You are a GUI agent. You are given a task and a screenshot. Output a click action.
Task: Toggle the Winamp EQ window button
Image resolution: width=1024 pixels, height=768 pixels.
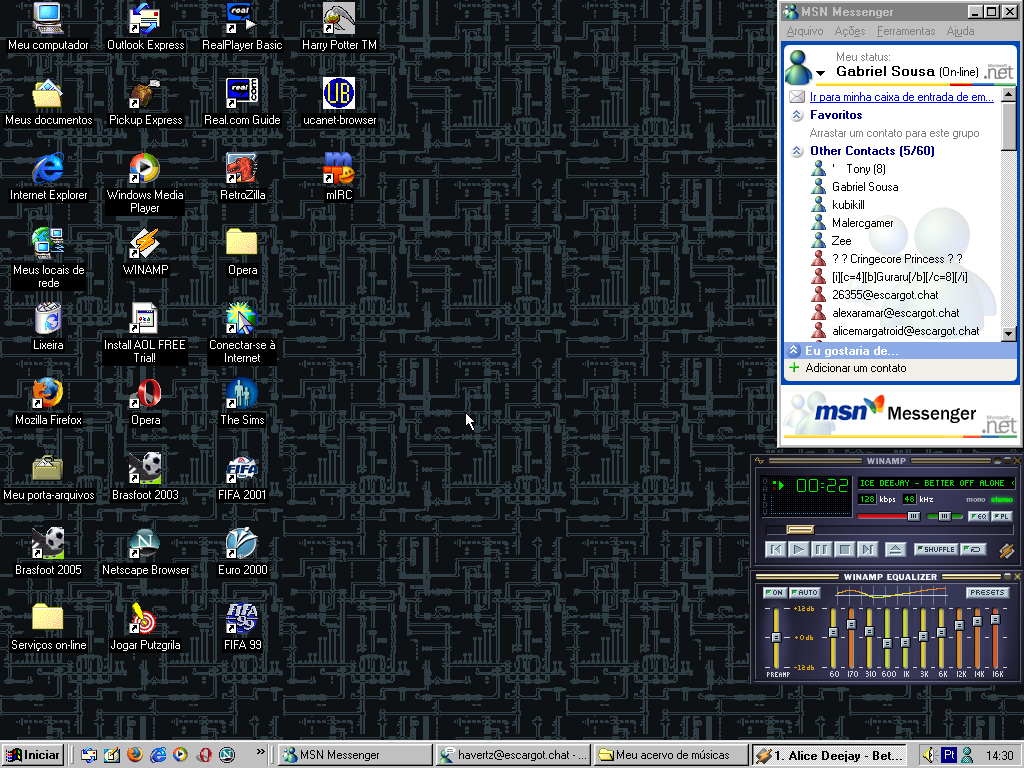pyautogui.click(x=978, y=517)
